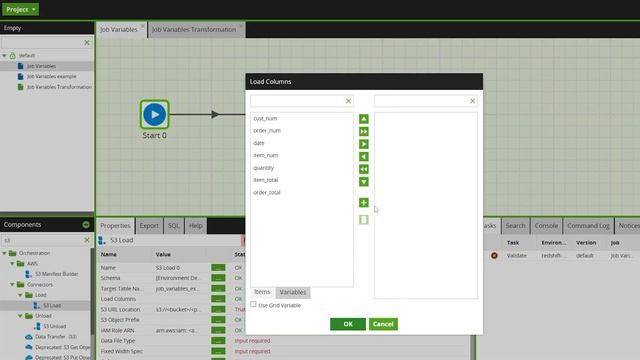Open the Search tab
Screen dimensions: 640x360
[515, 226]
